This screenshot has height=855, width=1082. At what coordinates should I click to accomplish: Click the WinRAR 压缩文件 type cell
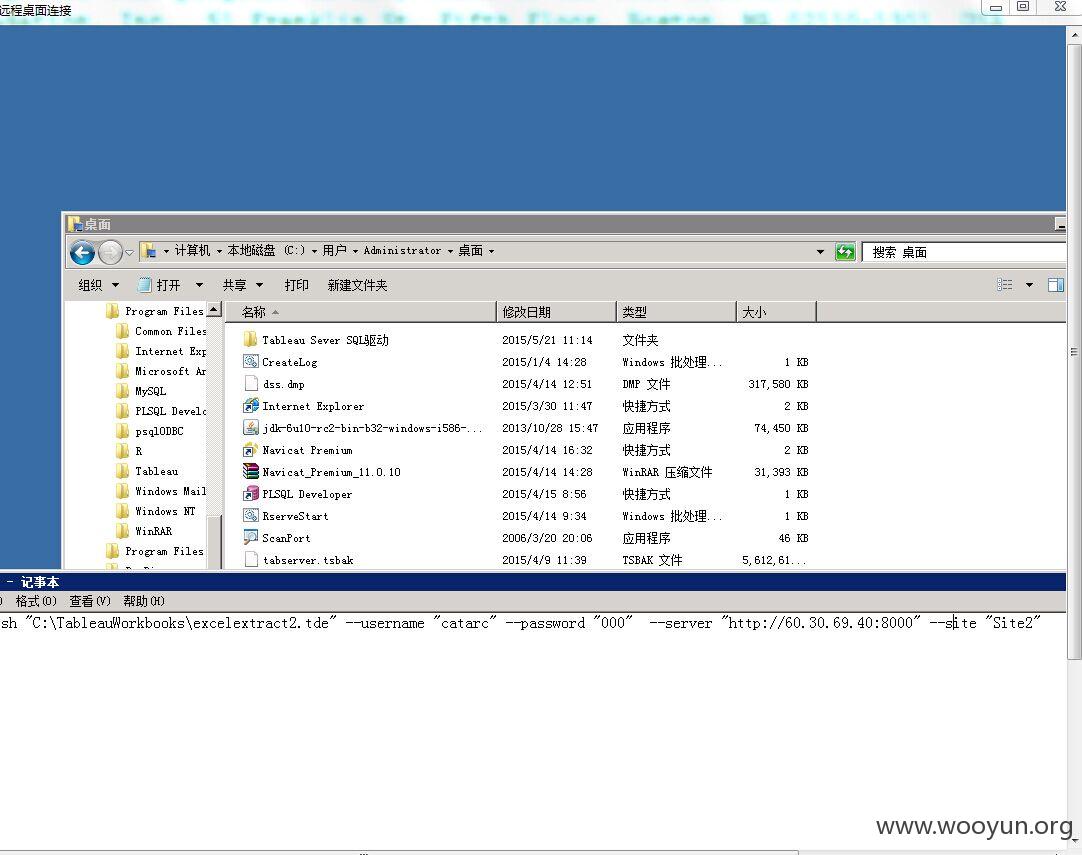point(667,472)
